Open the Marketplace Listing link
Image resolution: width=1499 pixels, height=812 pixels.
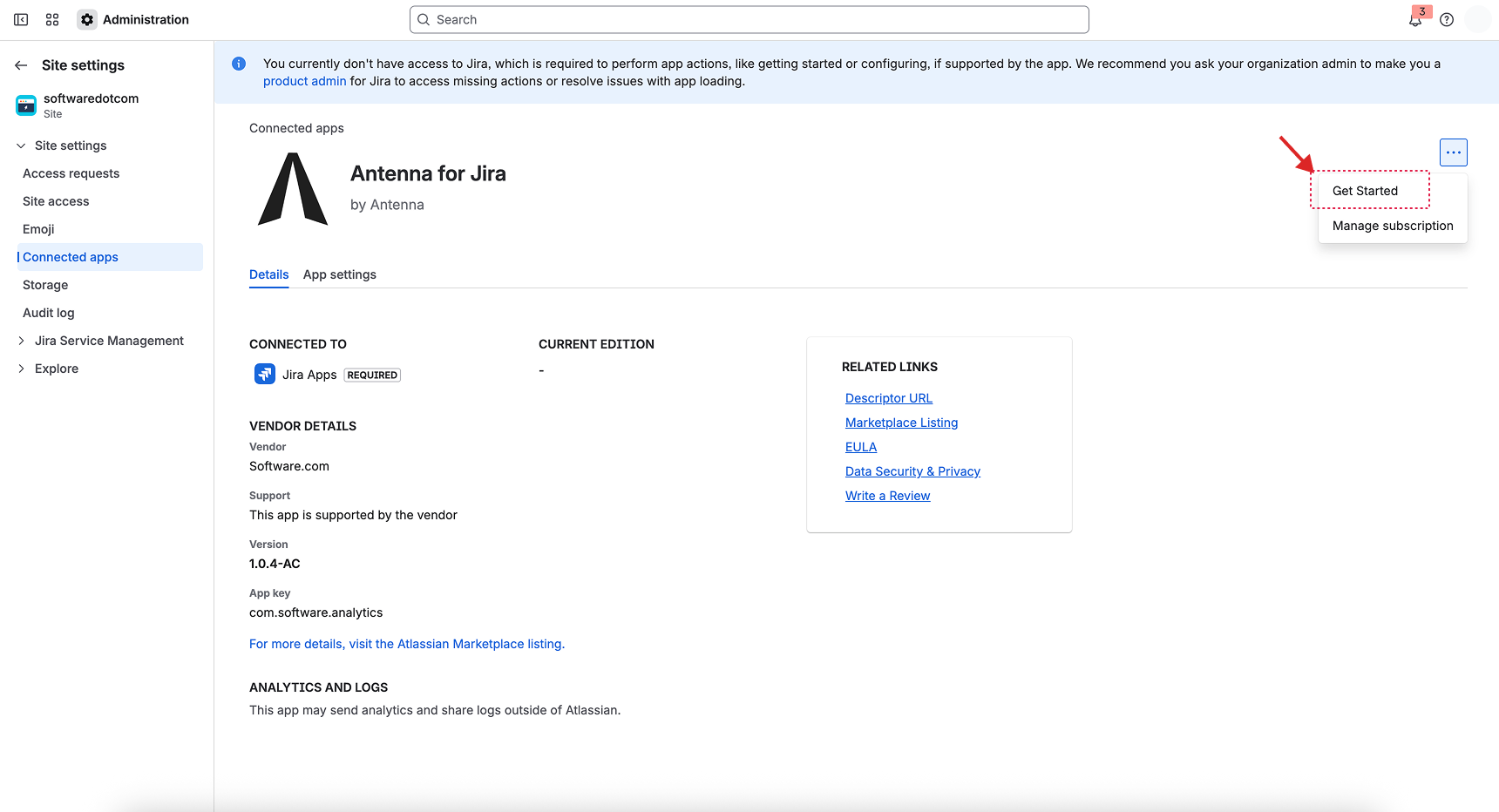coord(901,423)
